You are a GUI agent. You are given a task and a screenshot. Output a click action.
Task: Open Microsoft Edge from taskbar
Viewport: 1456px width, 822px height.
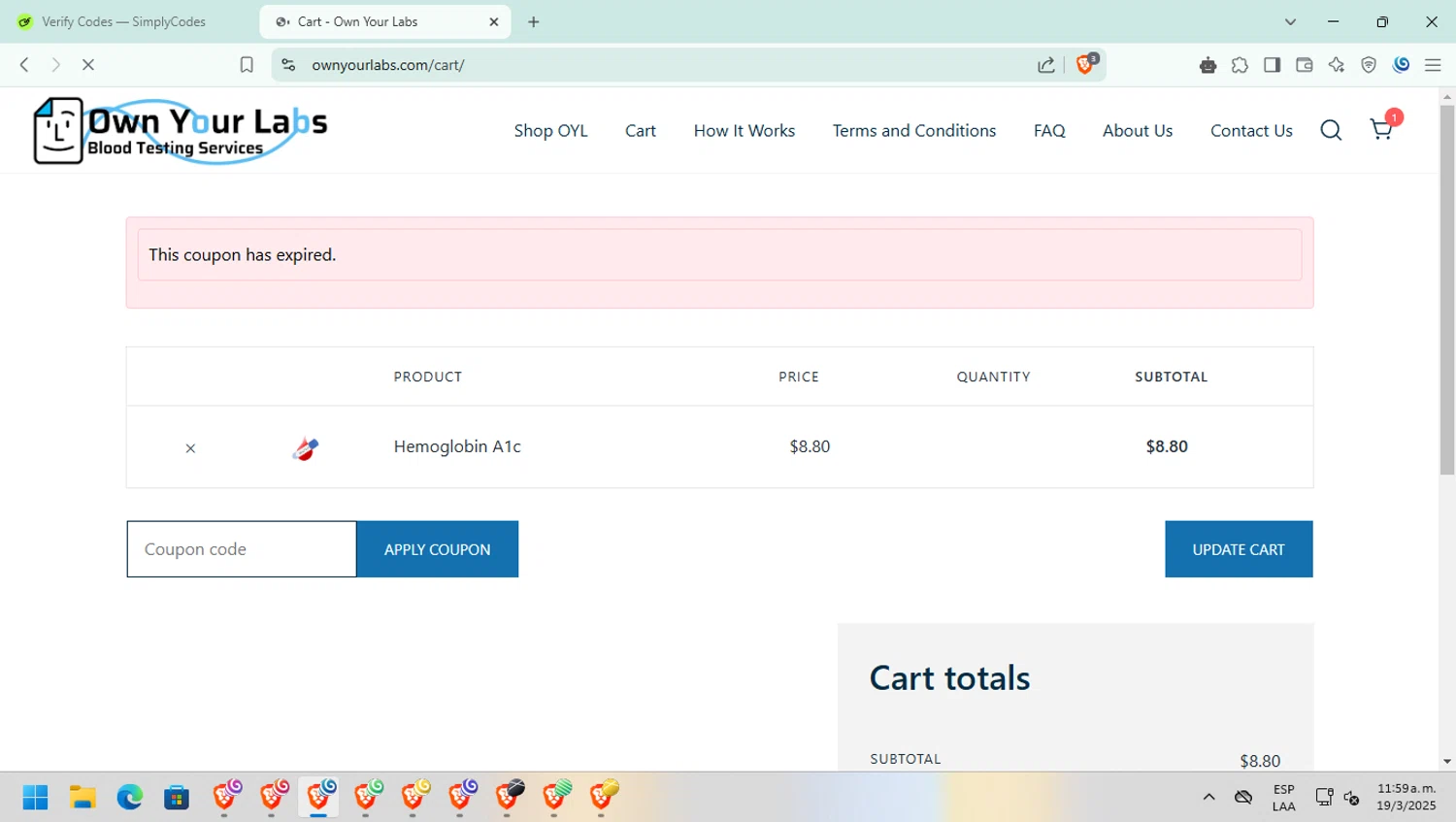pyautogui.click(x=129, y=797)
